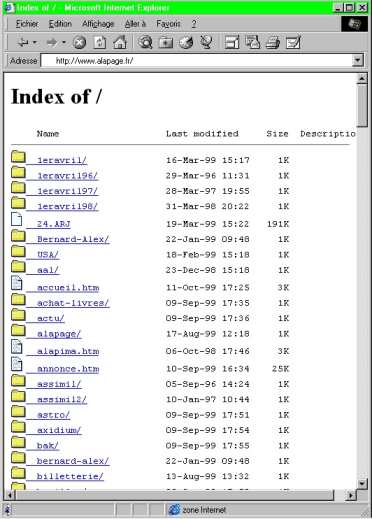
Task: Open the Search pane with the magnifier icon
Action: (146, 43)
